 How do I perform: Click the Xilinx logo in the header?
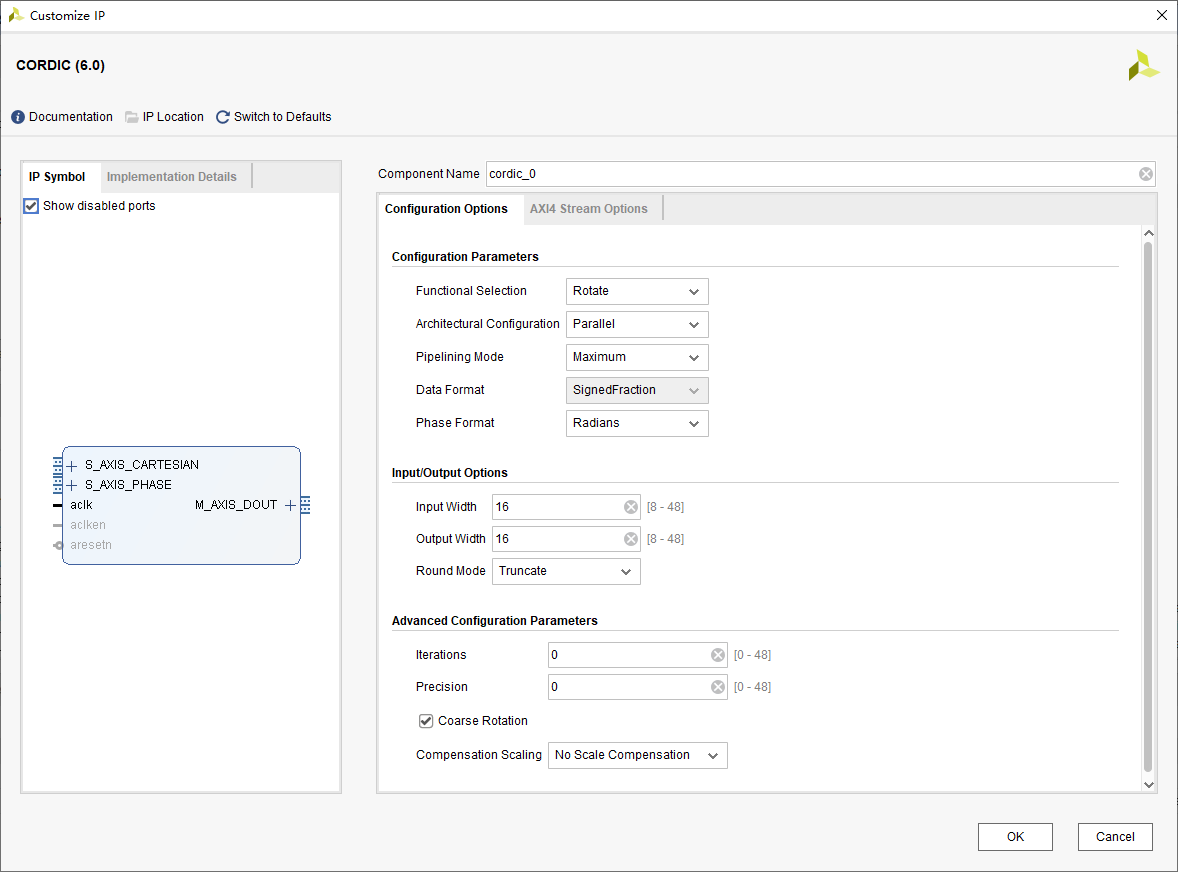[x=1143, y=65]
